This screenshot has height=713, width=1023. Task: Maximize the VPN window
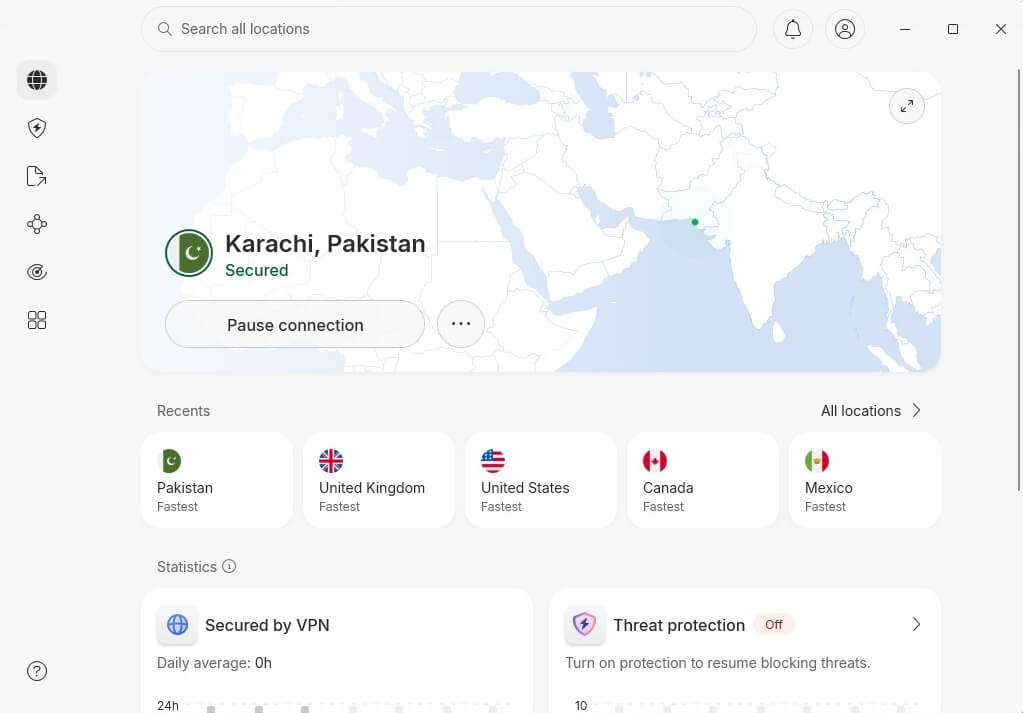[953, 29]
